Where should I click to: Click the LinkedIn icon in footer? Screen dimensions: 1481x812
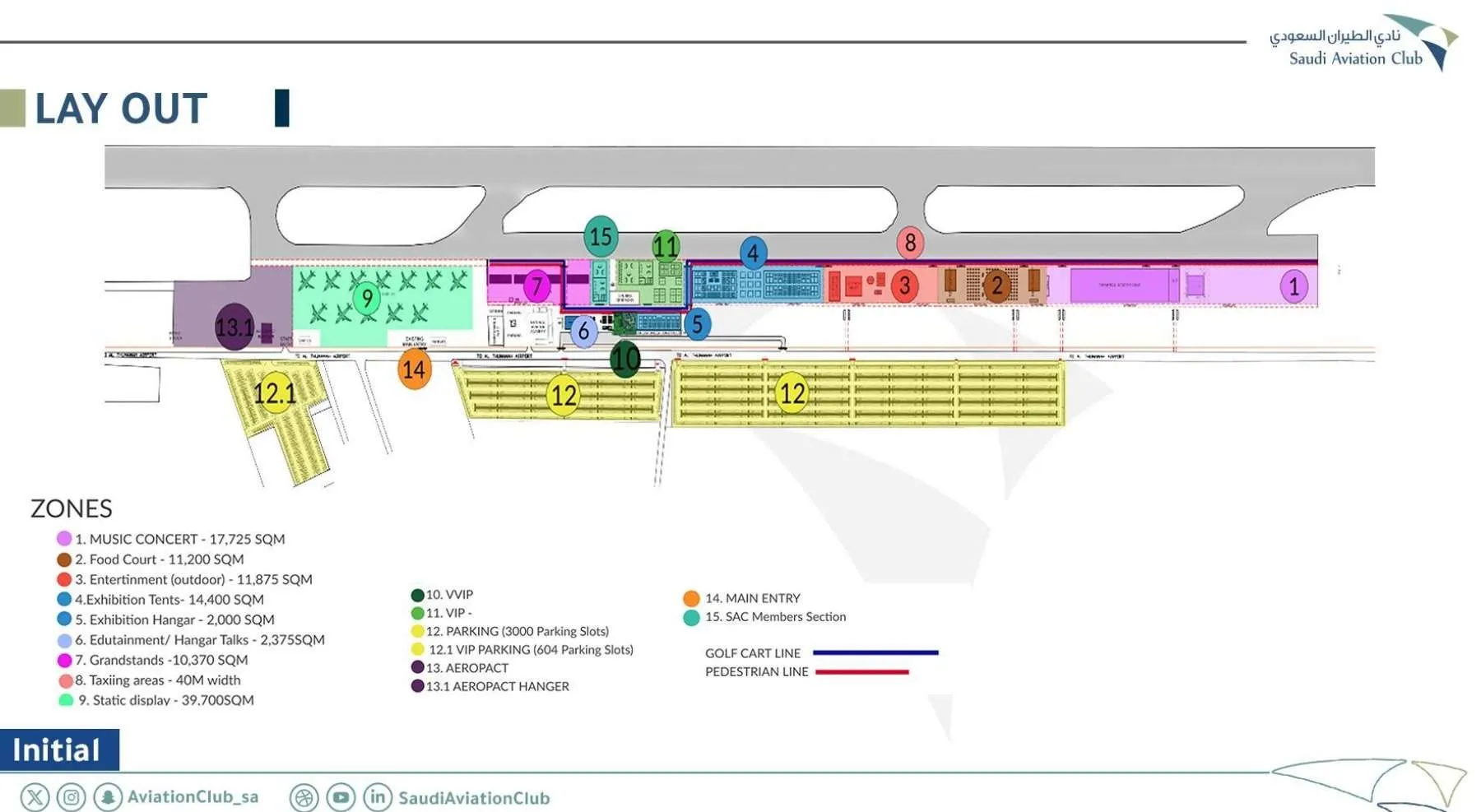tap(378, 796)
